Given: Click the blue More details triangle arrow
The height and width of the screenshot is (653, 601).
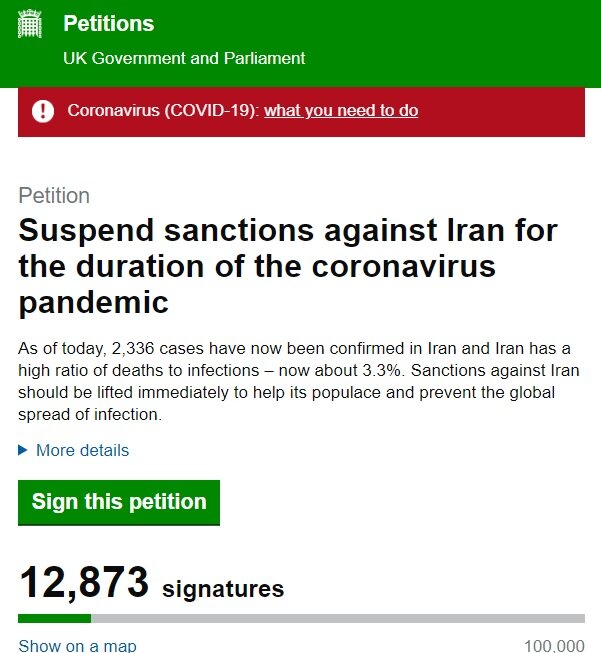Looking at the screenshot, I should (23, 450).
